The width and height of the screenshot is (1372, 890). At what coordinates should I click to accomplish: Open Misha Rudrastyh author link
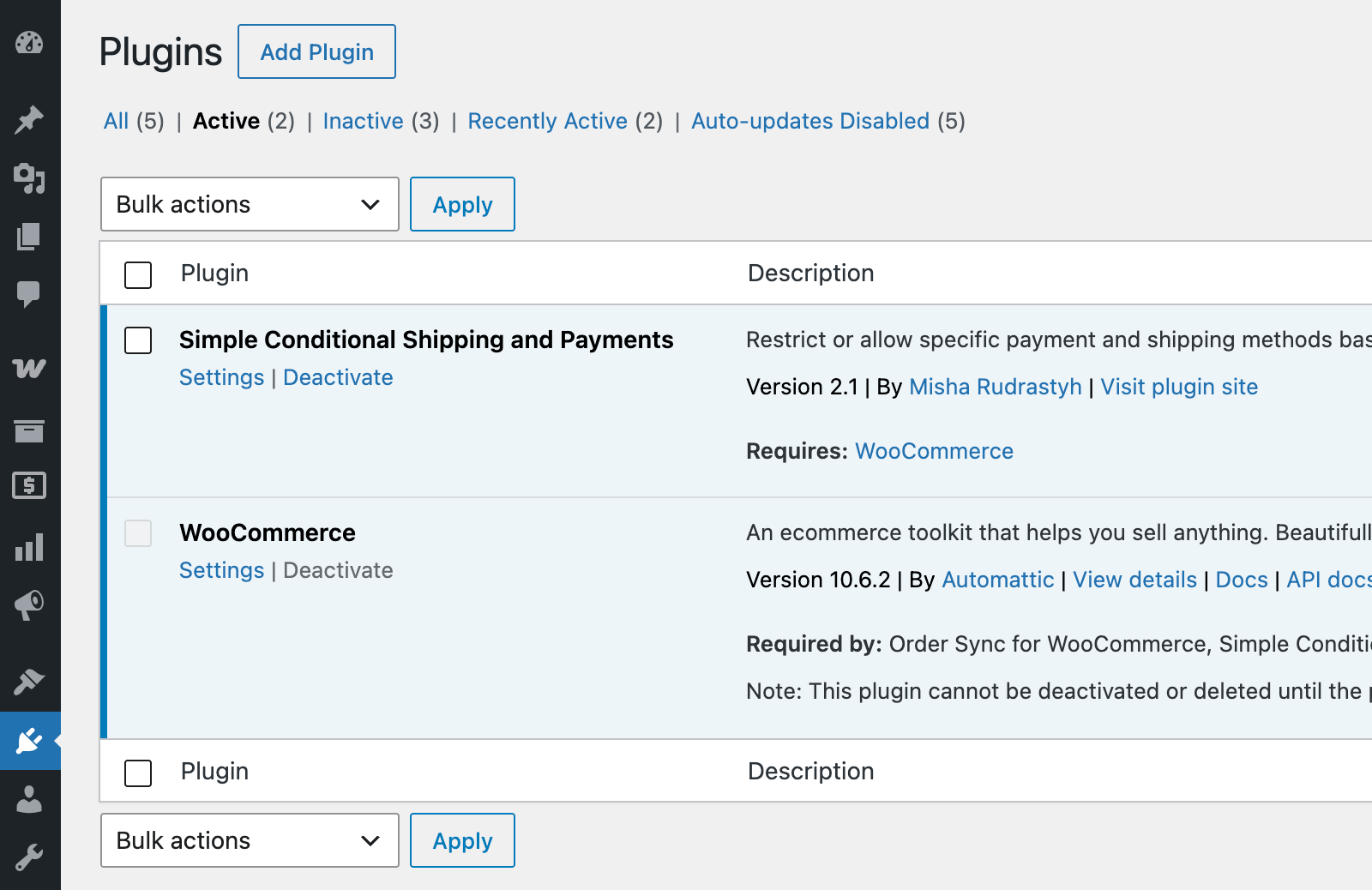995,387
